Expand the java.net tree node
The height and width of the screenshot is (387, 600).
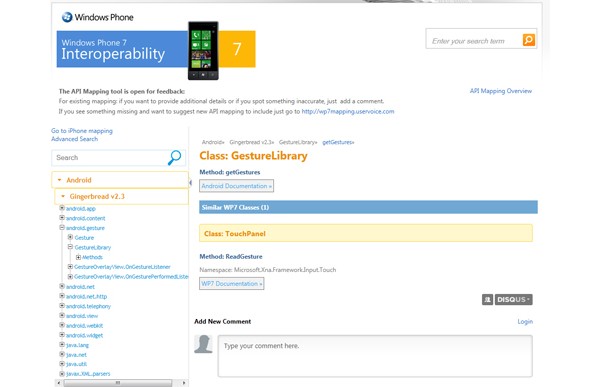coord(62,354)
